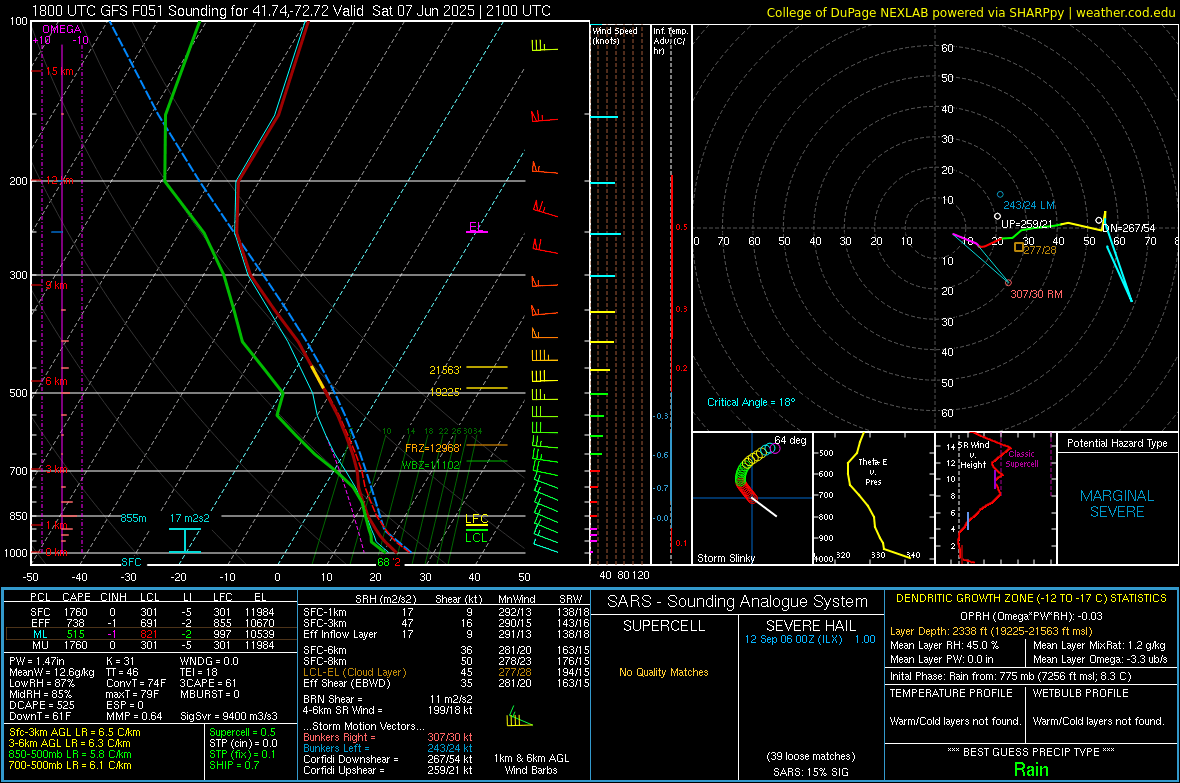Image resolution: width=1180 pixels, height=783 pixels.
Task: Click the 'DN=267/54' Corfidi label
Action: coord(1129,228)
